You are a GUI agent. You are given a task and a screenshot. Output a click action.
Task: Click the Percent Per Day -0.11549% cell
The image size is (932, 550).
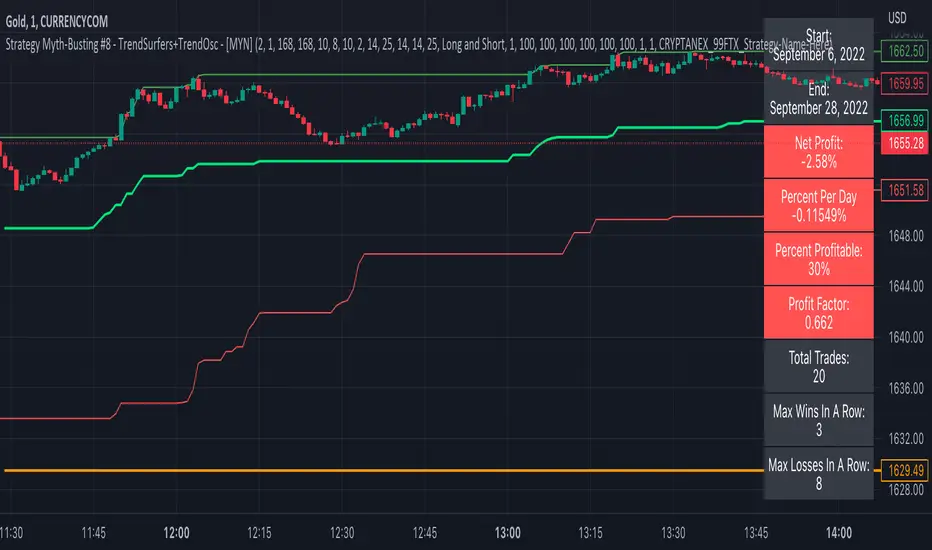click(x=818, y=206)
